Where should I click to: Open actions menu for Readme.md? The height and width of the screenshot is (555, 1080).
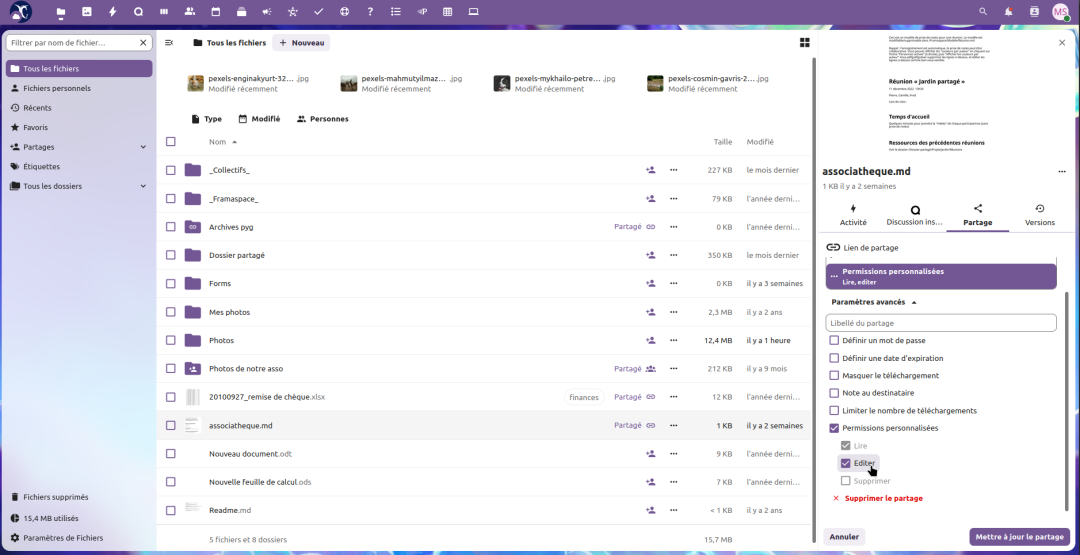(674, 510)
